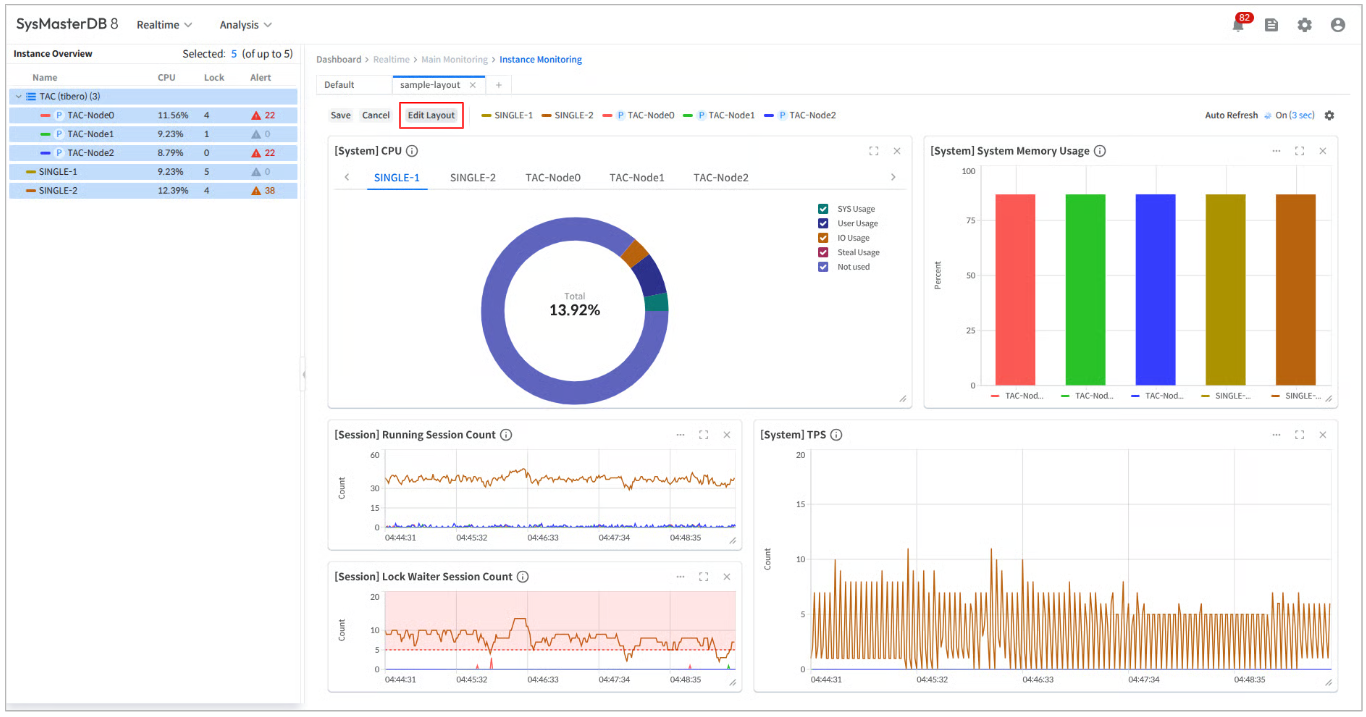
Task: Open the Analysis dropdown menu
Action: [245, 25]
